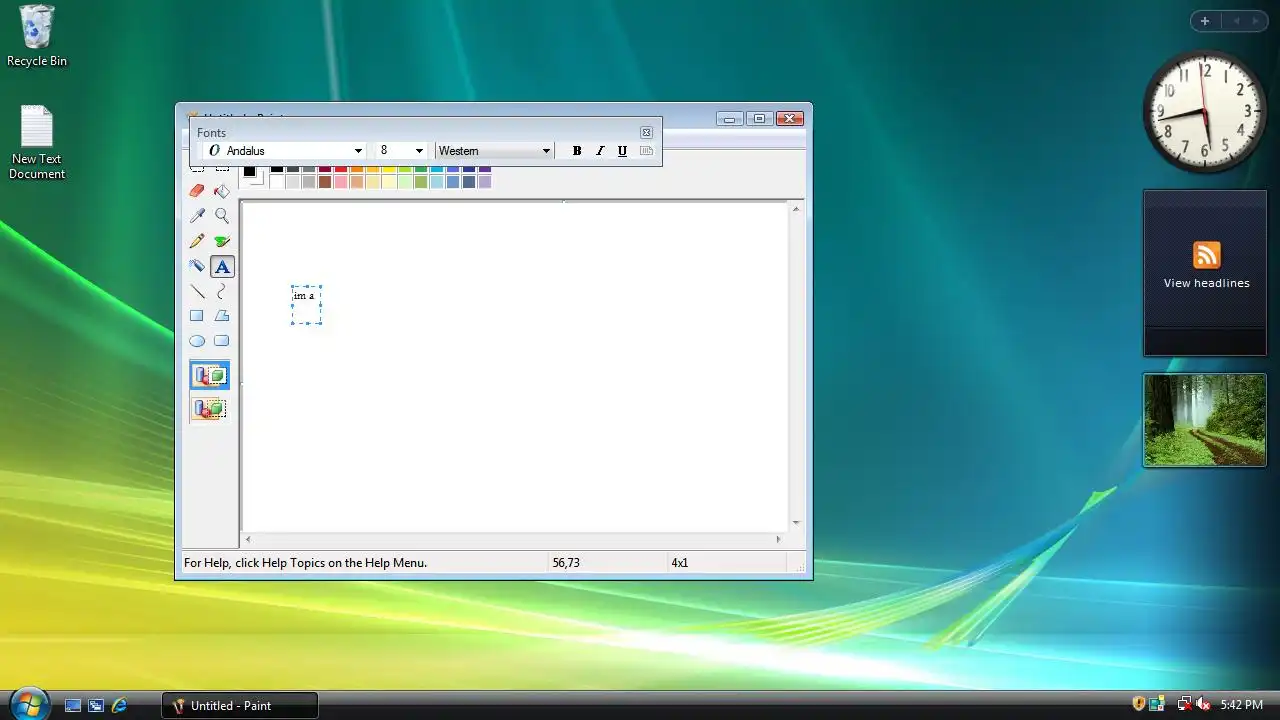Screen dimensions: 1280x720
Task: Open the Recycle Bin desktop icon
Action: coord(37,36)
